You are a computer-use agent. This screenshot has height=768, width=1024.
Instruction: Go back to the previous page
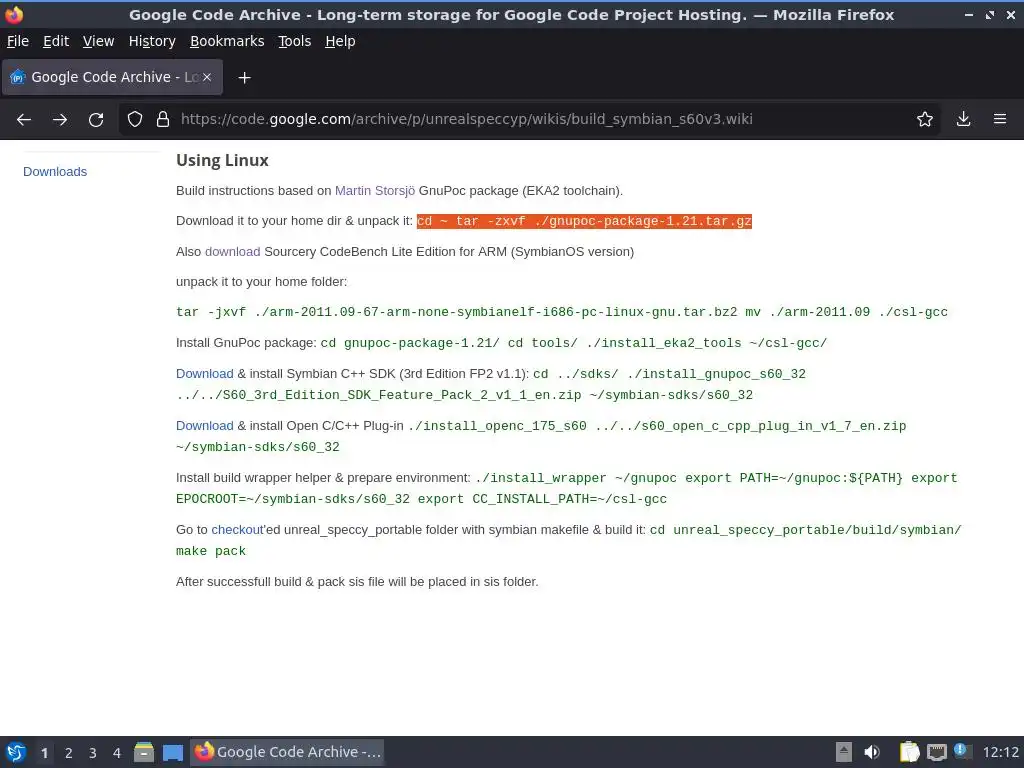point(24,120)
